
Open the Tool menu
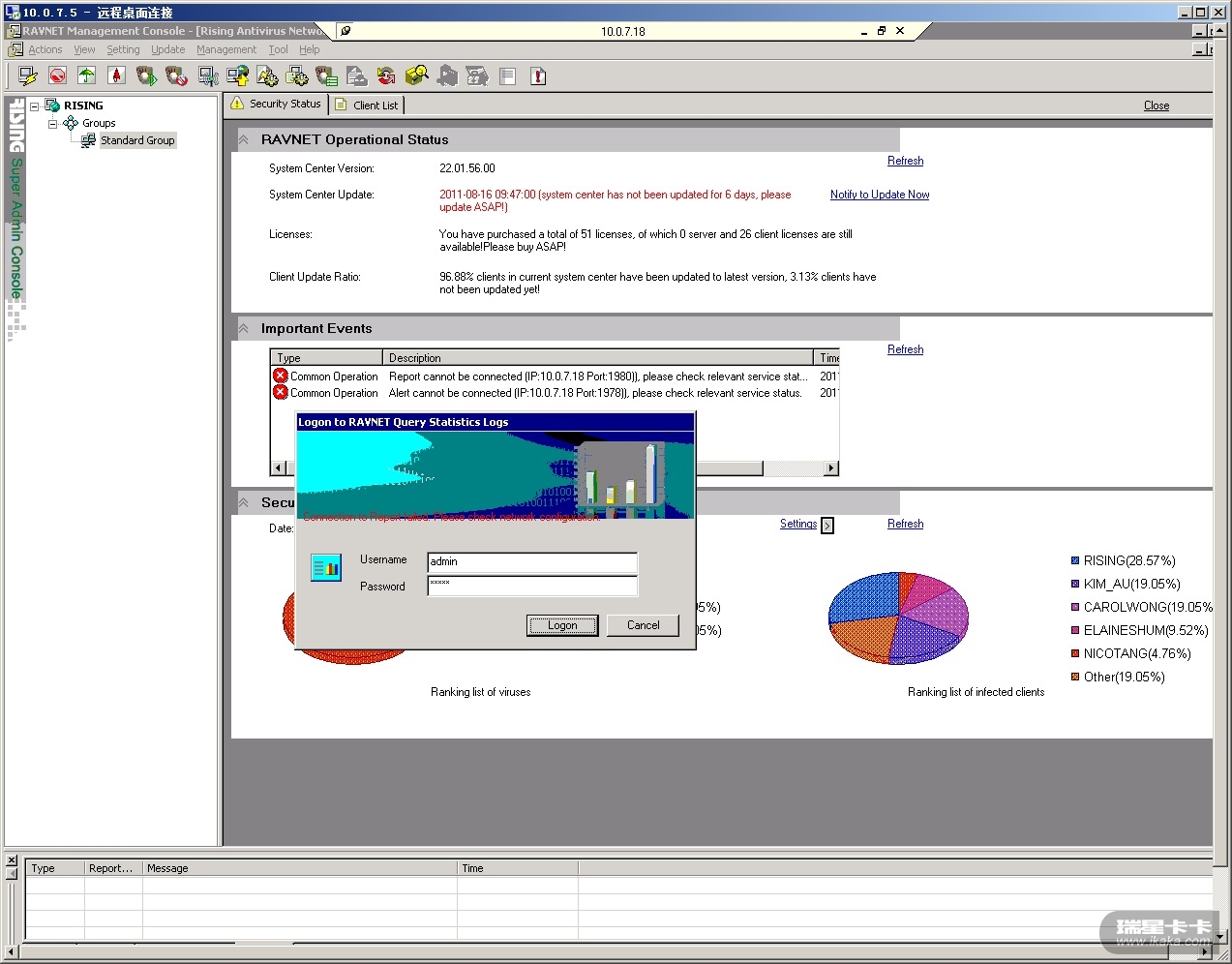278,49
